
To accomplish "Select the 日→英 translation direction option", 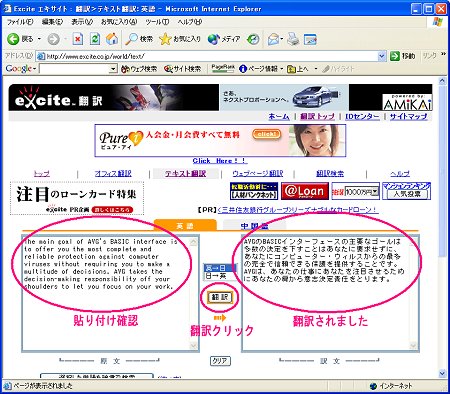I will pyautogui.click(x=220, y=276).
